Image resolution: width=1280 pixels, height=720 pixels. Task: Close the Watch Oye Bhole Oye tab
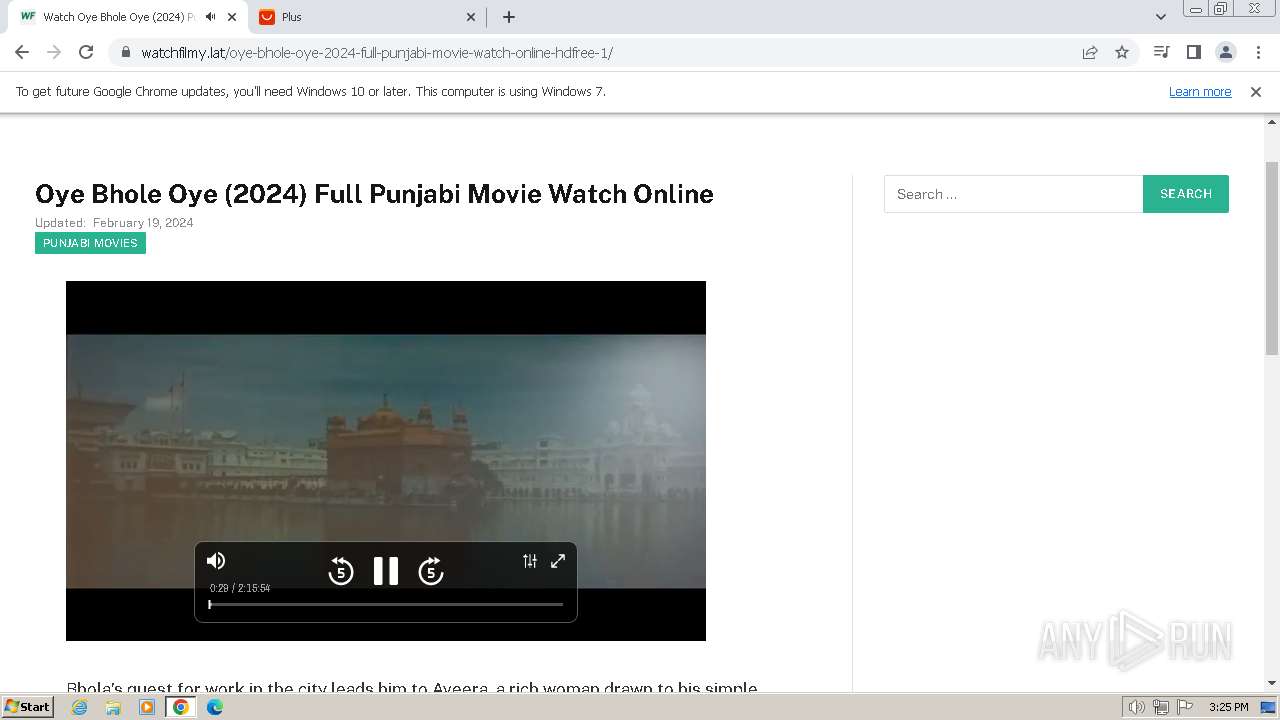[233, 17]
